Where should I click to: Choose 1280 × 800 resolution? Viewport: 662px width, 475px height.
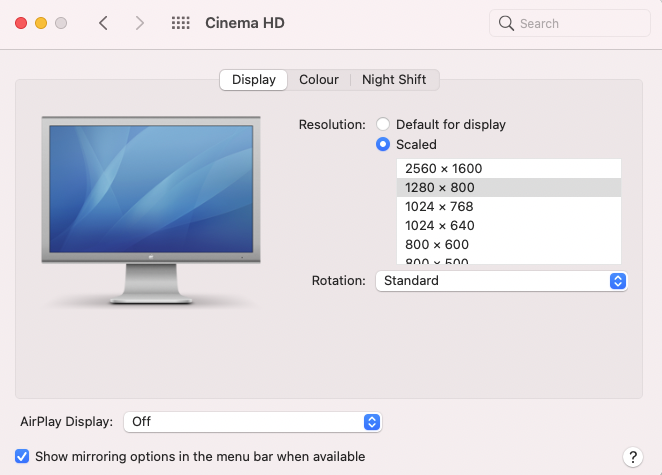(x=509, y=187)
